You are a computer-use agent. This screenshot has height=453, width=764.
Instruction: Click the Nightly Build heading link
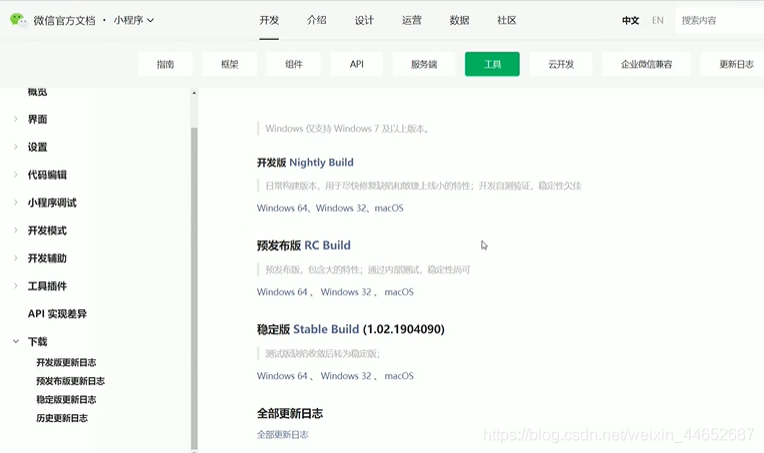point(322,162)
